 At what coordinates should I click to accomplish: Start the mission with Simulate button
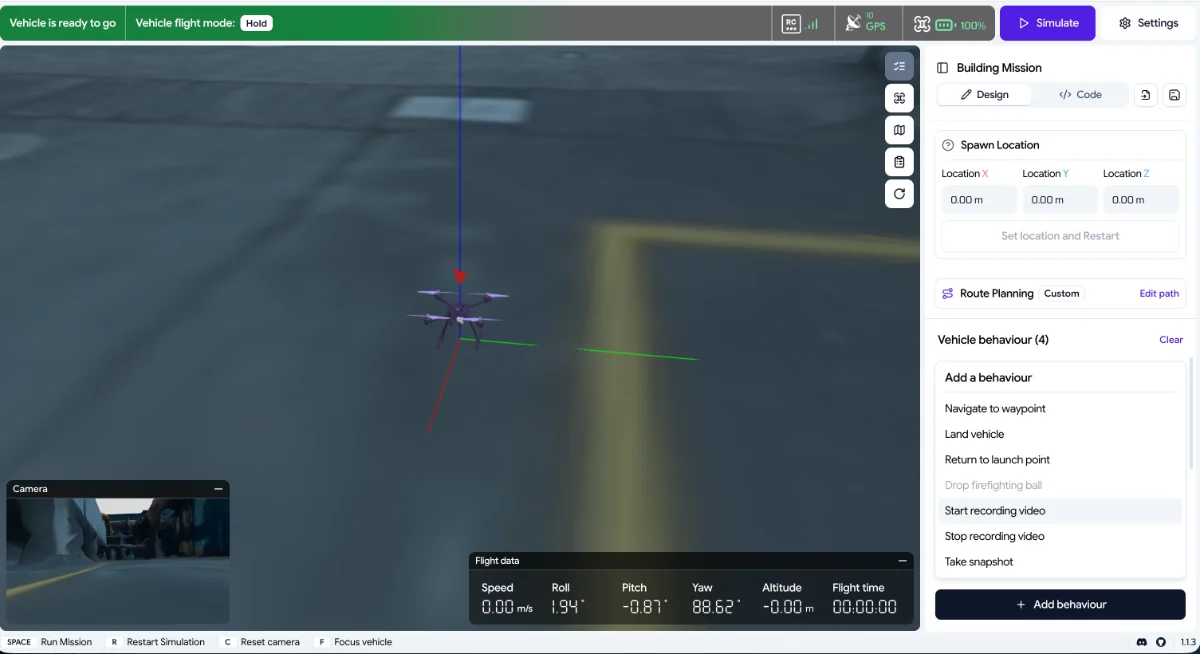pyautogui.click(x=1048, y=23)
